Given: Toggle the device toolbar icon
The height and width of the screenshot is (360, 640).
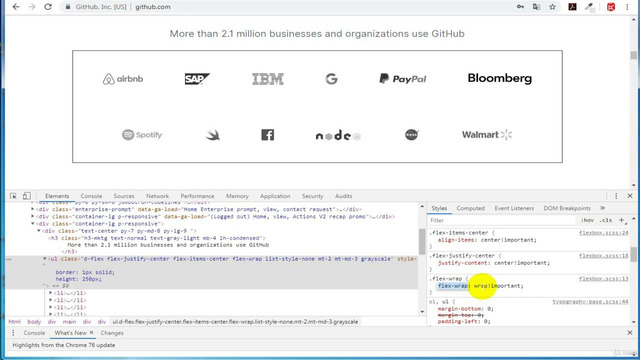Looking at the screenshot, I should pyautogui.click(x=27, y=196).
